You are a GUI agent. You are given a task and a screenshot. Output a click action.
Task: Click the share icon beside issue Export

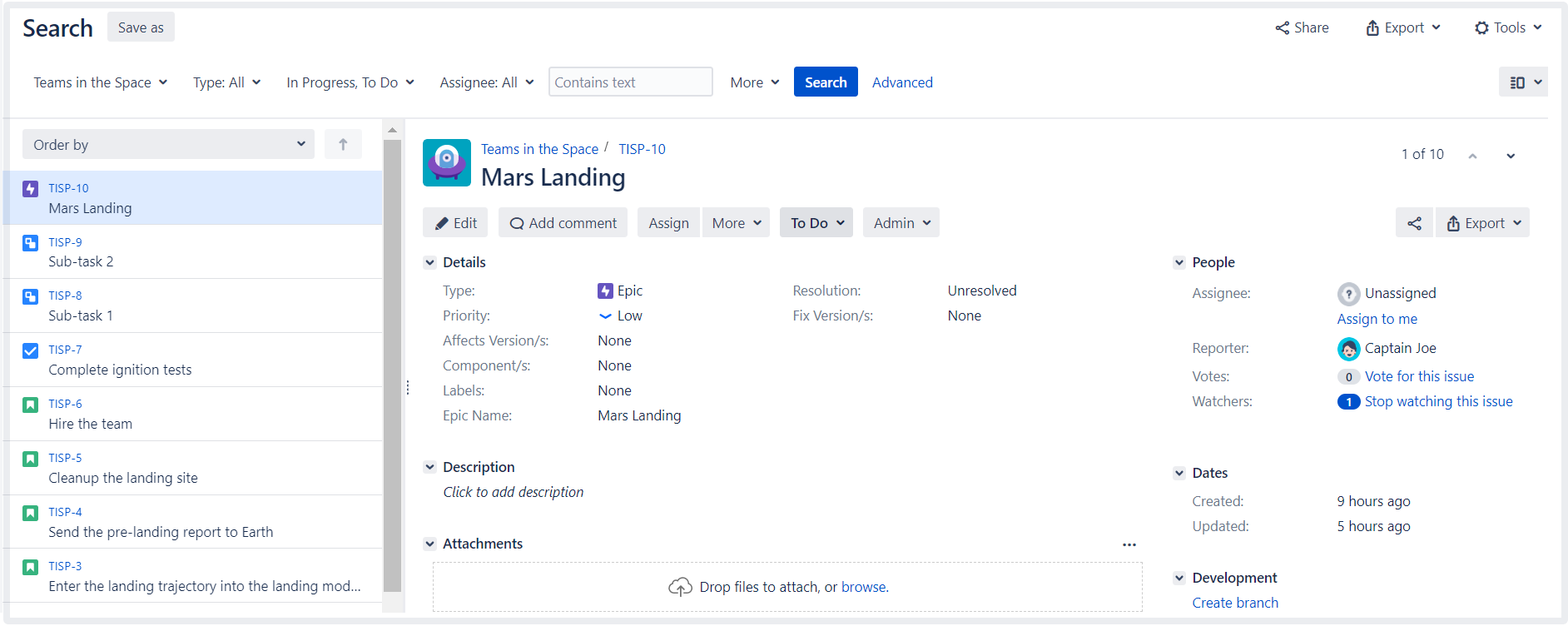(1414, 223)
